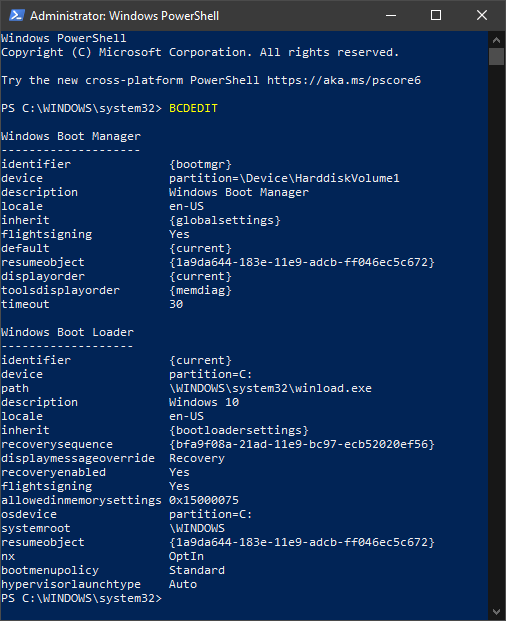Click Boot Loader's device partition=C: value
This screenshot has width=506, height=621.
click(211, 374)
